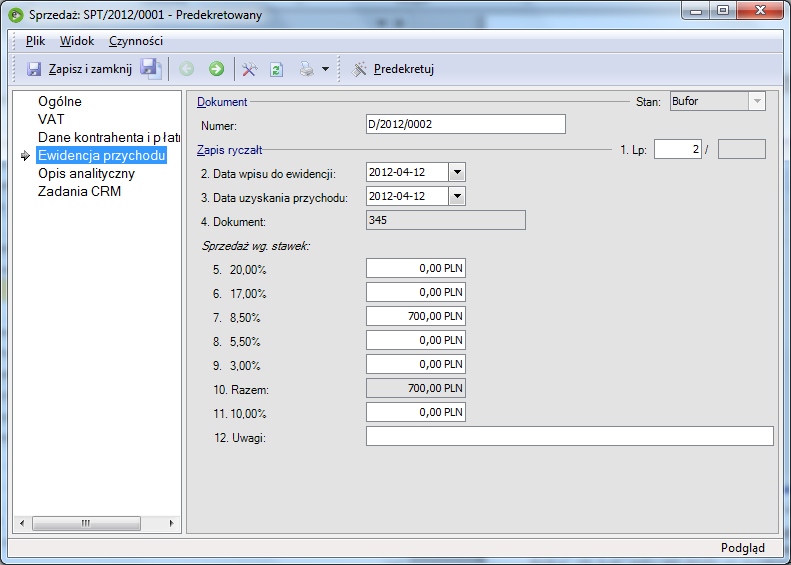Screen dimensions: 791x565
Task: Open Zadania CRM section
Action: point(79,192)
